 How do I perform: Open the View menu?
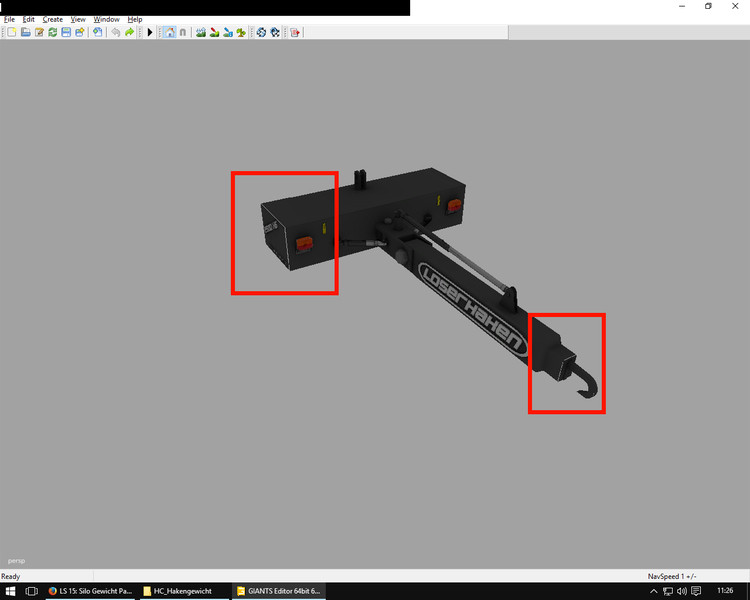78,19
